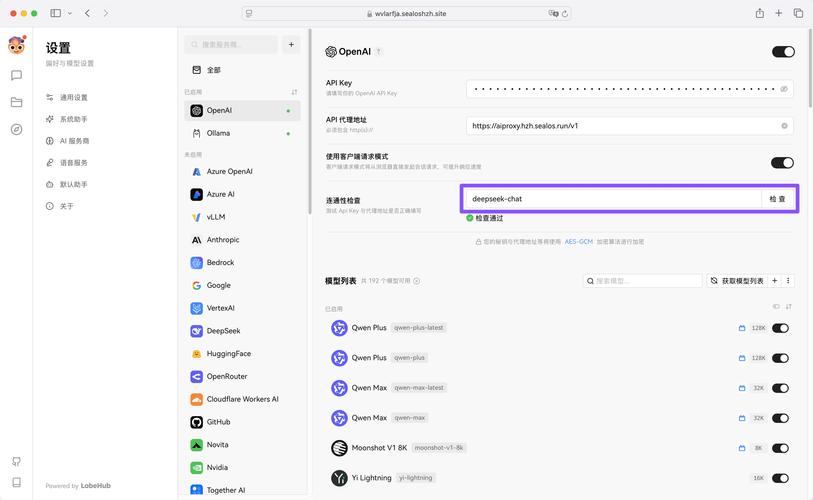Screen dimensions: 813x500
Task: Open the discover compass icon in sidebar
Action: (x=16, y=129)
